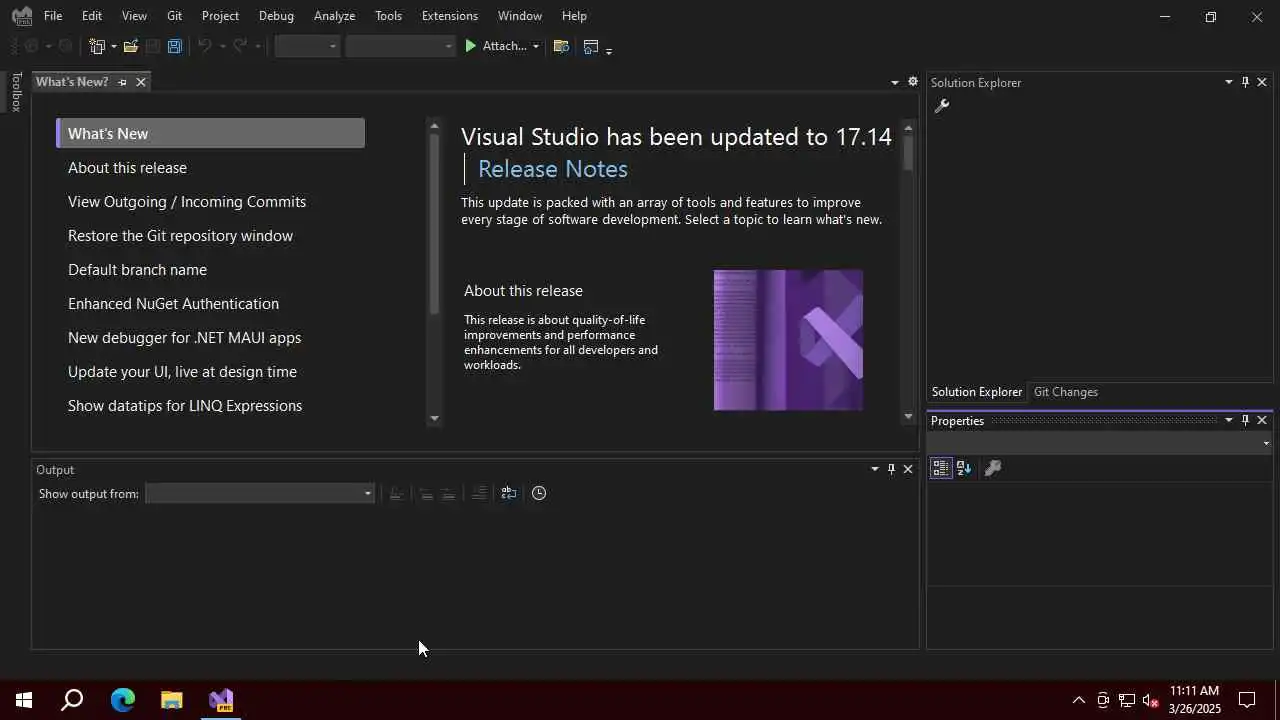Click Visual Studio taskbar icon
The width and height of the screenshot is (1280, 720).
[221, 700]
